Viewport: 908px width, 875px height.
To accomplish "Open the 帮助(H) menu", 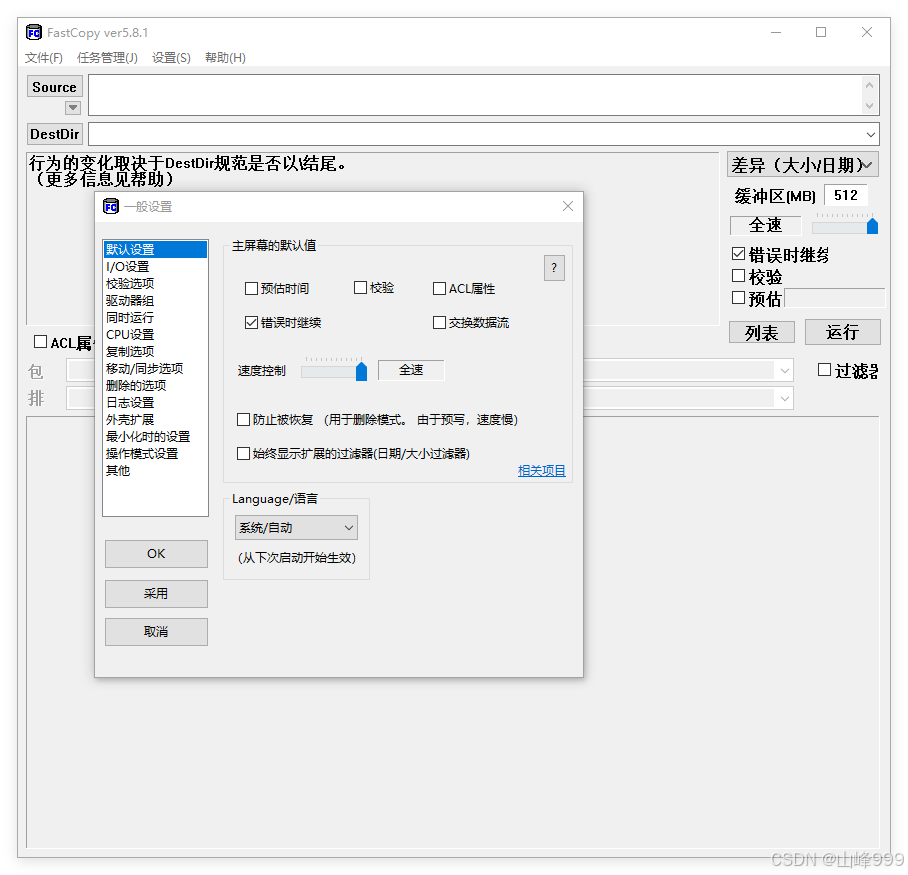I will click(225, 57).
